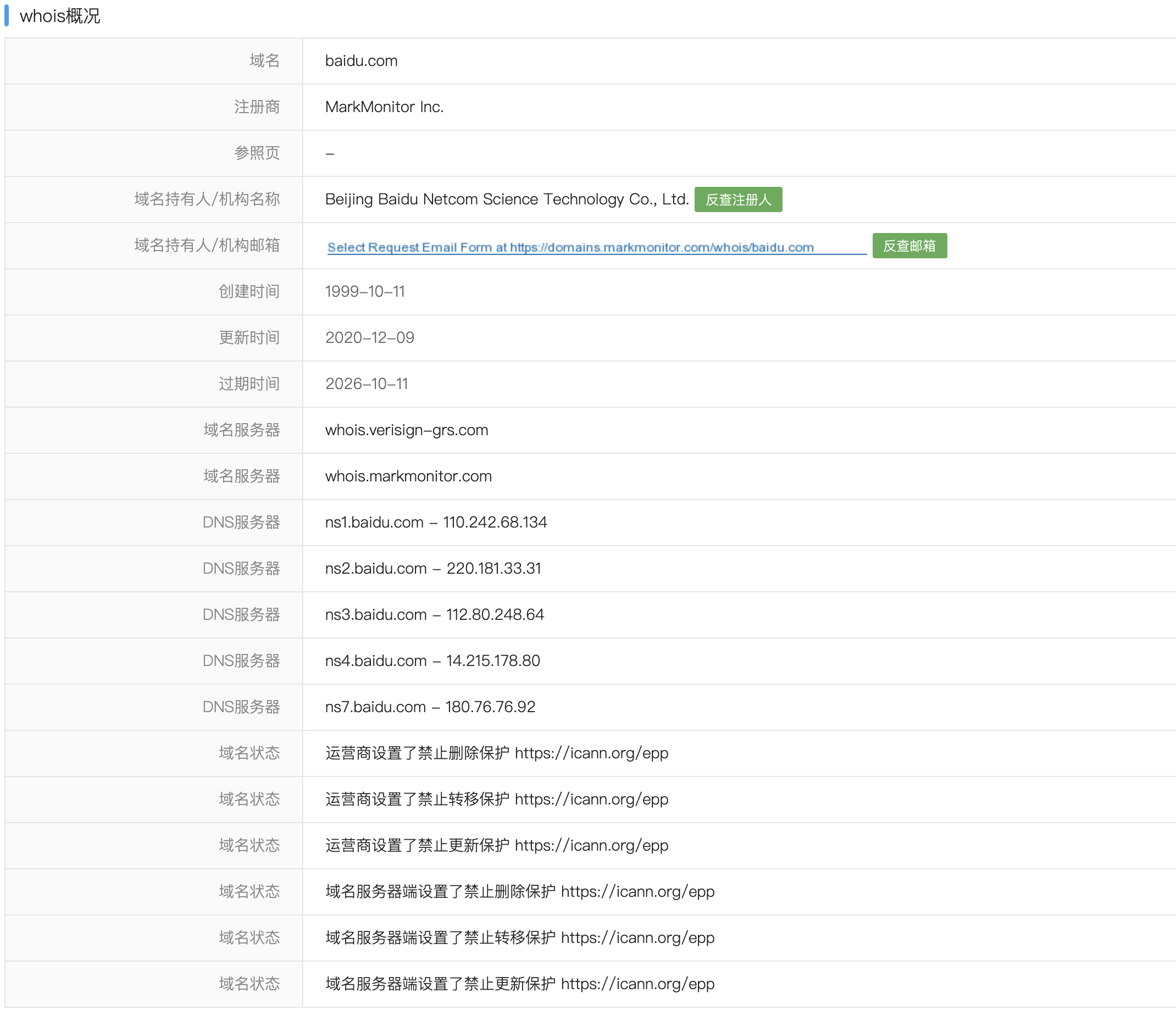Click the ns1.baidu.com DNS entry
The width and height of the screenshot is (1176, 1010).
click(x=436, y=522)
